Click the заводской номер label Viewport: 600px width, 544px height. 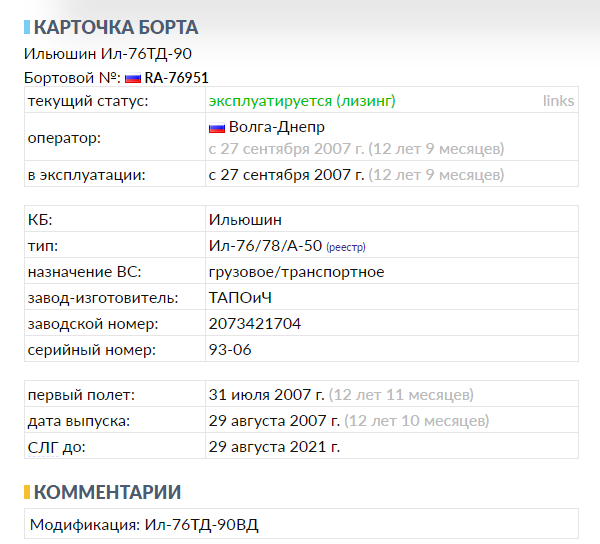pos(93,324)
